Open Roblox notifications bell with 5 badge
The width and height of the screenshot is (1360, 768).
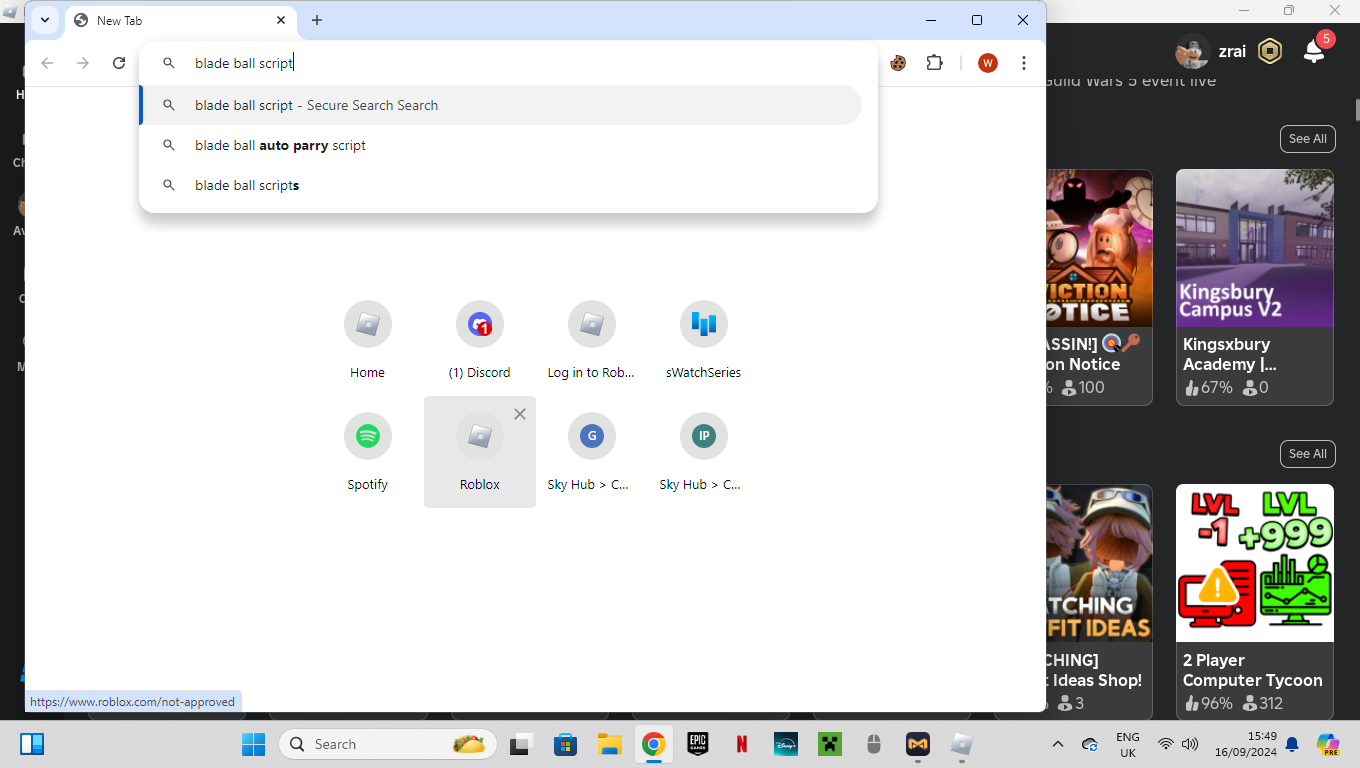(x=1315, y=51)
